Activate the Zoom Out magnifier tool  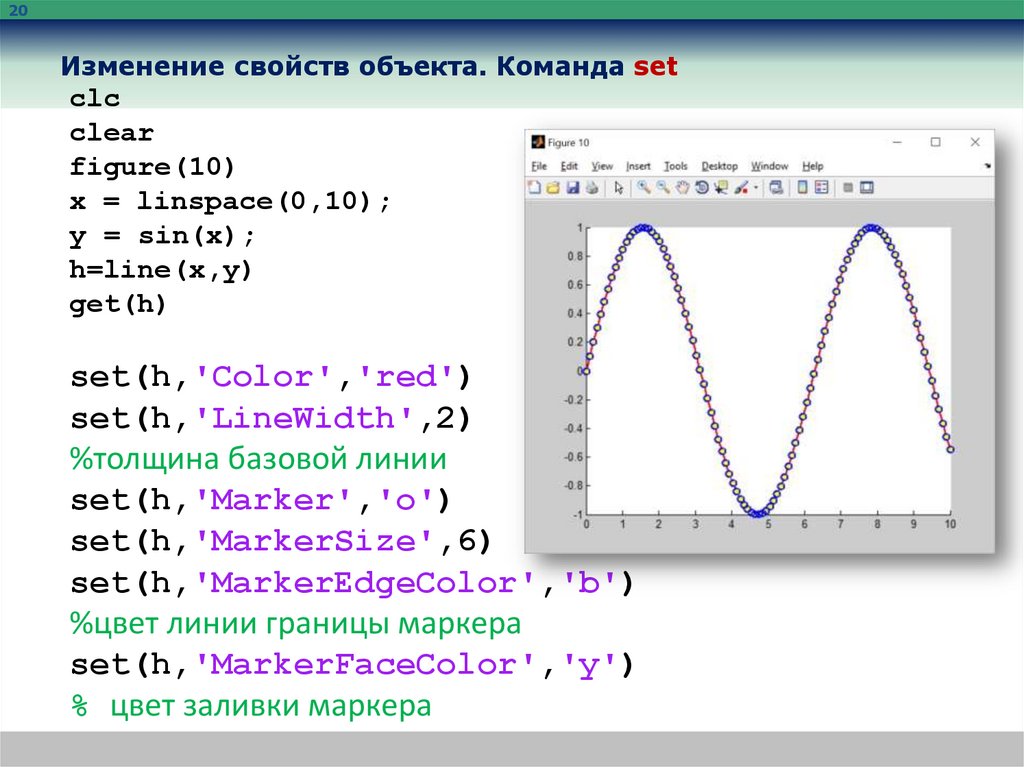pyautogui.click(x=664, y=188)
